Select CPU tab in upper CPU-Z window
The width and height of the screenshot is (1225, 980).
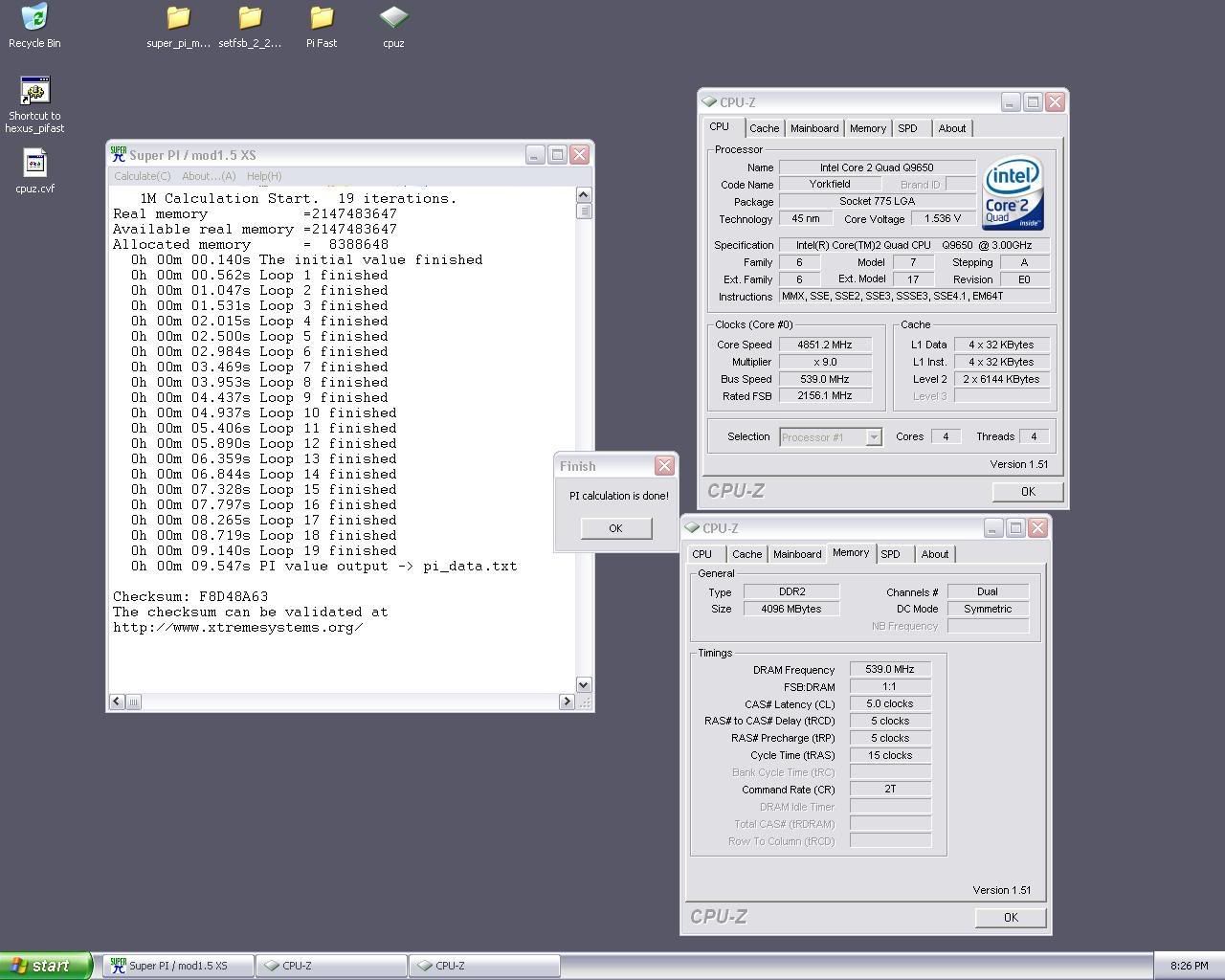(x=720, y=126)
